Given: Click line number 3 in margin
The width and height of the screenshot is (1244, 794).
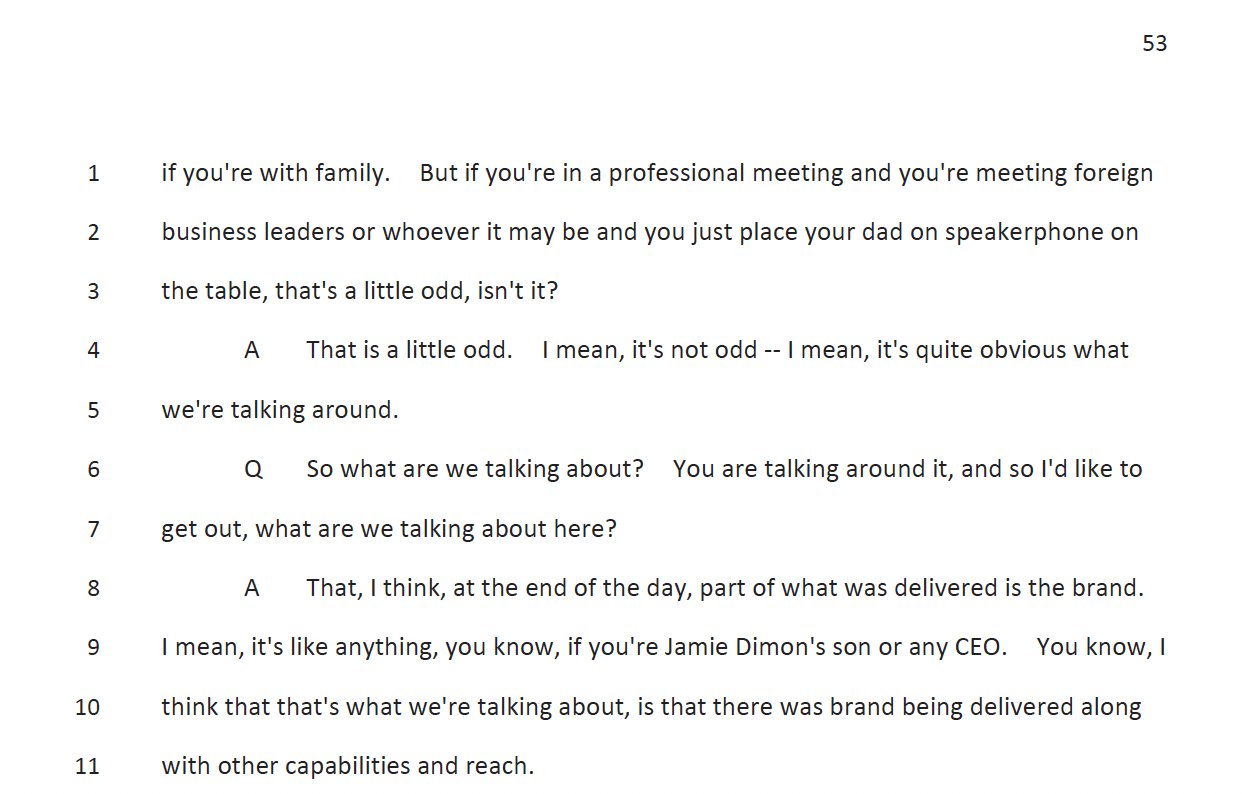Looking at the screenshot, I should (x=94, y=292).
